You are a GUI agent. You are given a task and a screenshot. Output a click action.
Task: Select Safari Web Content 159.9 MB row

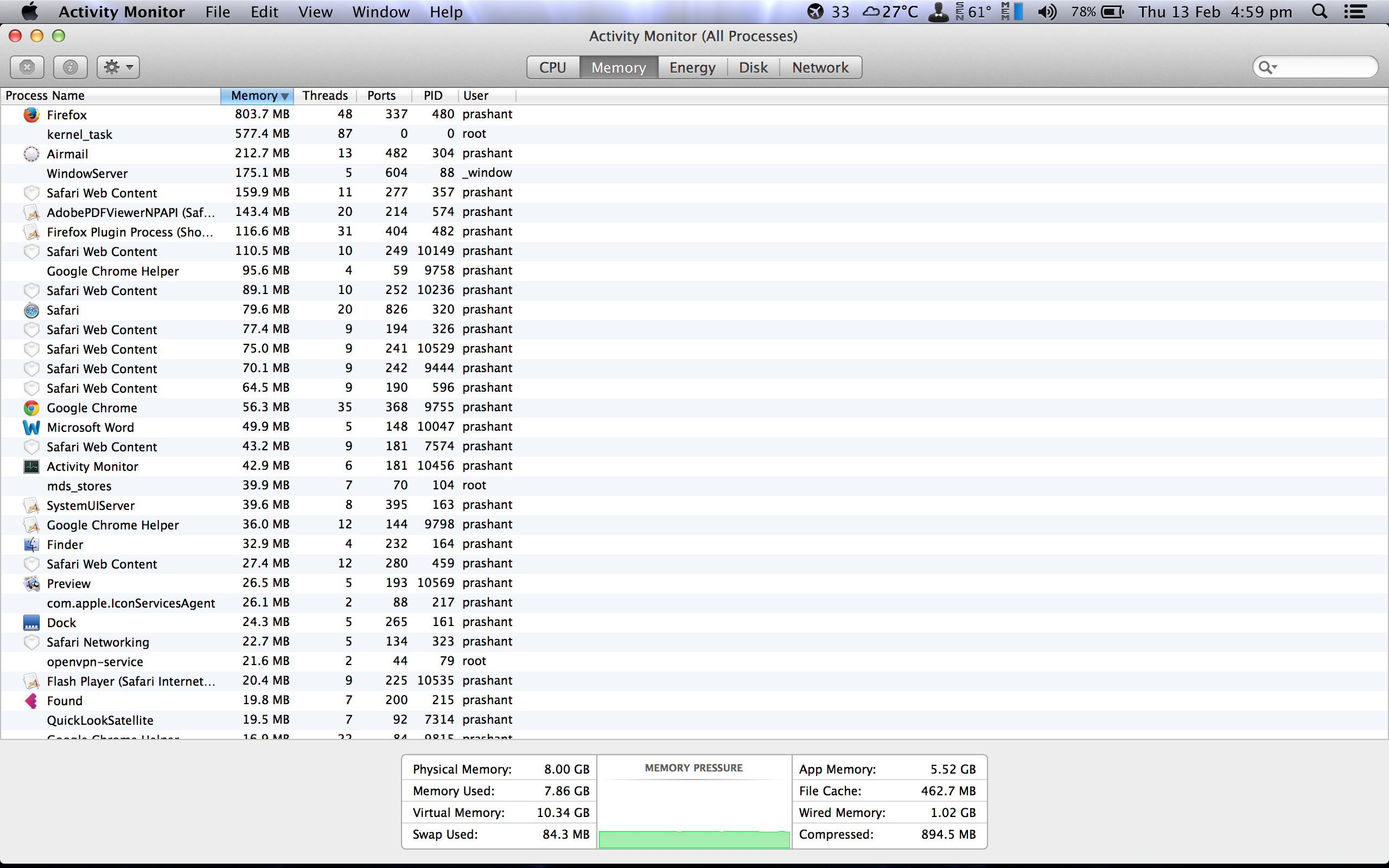tap(694, 193)
